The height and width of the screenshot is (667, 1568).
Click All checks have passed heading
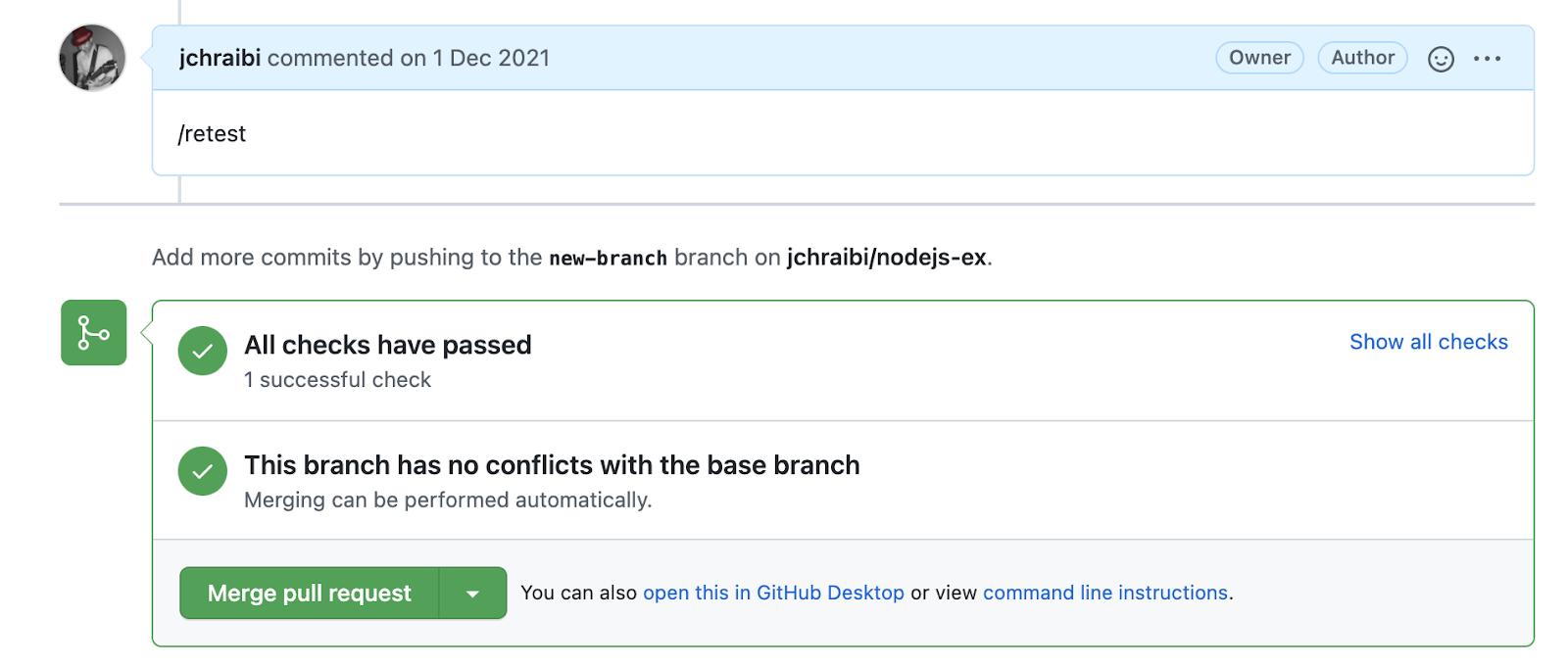click(x=388, y=345)
